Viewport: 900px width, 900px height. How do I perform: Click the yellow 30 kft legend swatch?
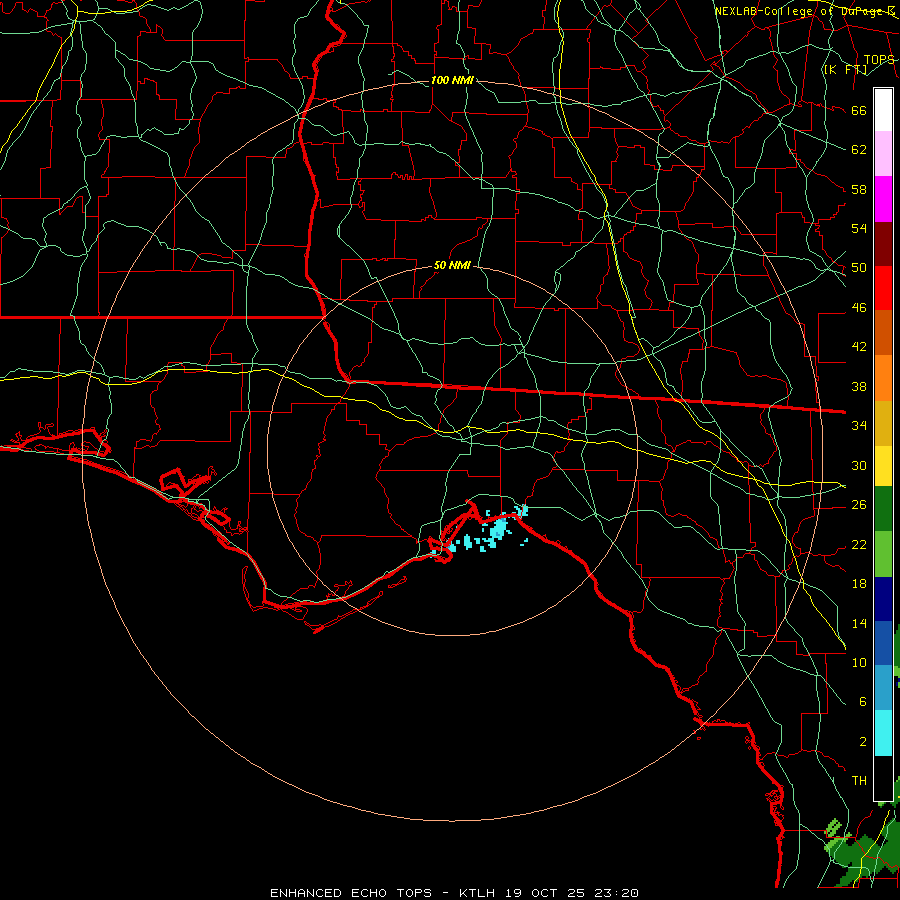(x=883, y=466)
